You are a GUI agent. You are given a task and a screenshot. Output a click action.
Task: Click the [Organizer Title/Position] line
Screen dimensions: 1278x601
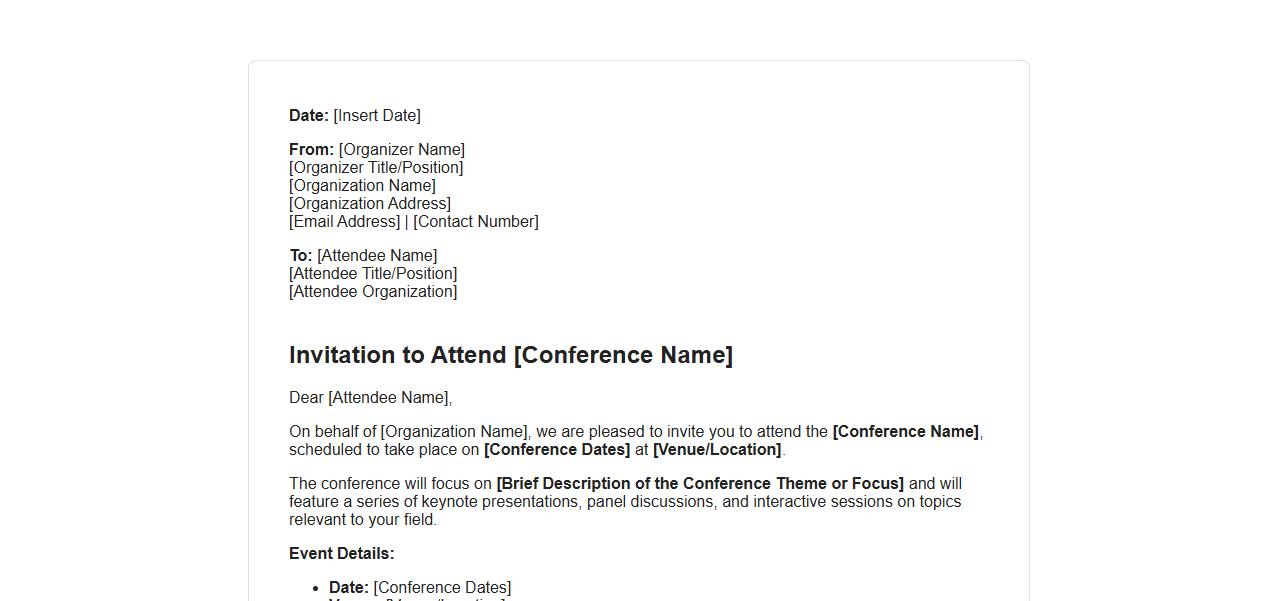coord(376,168)
